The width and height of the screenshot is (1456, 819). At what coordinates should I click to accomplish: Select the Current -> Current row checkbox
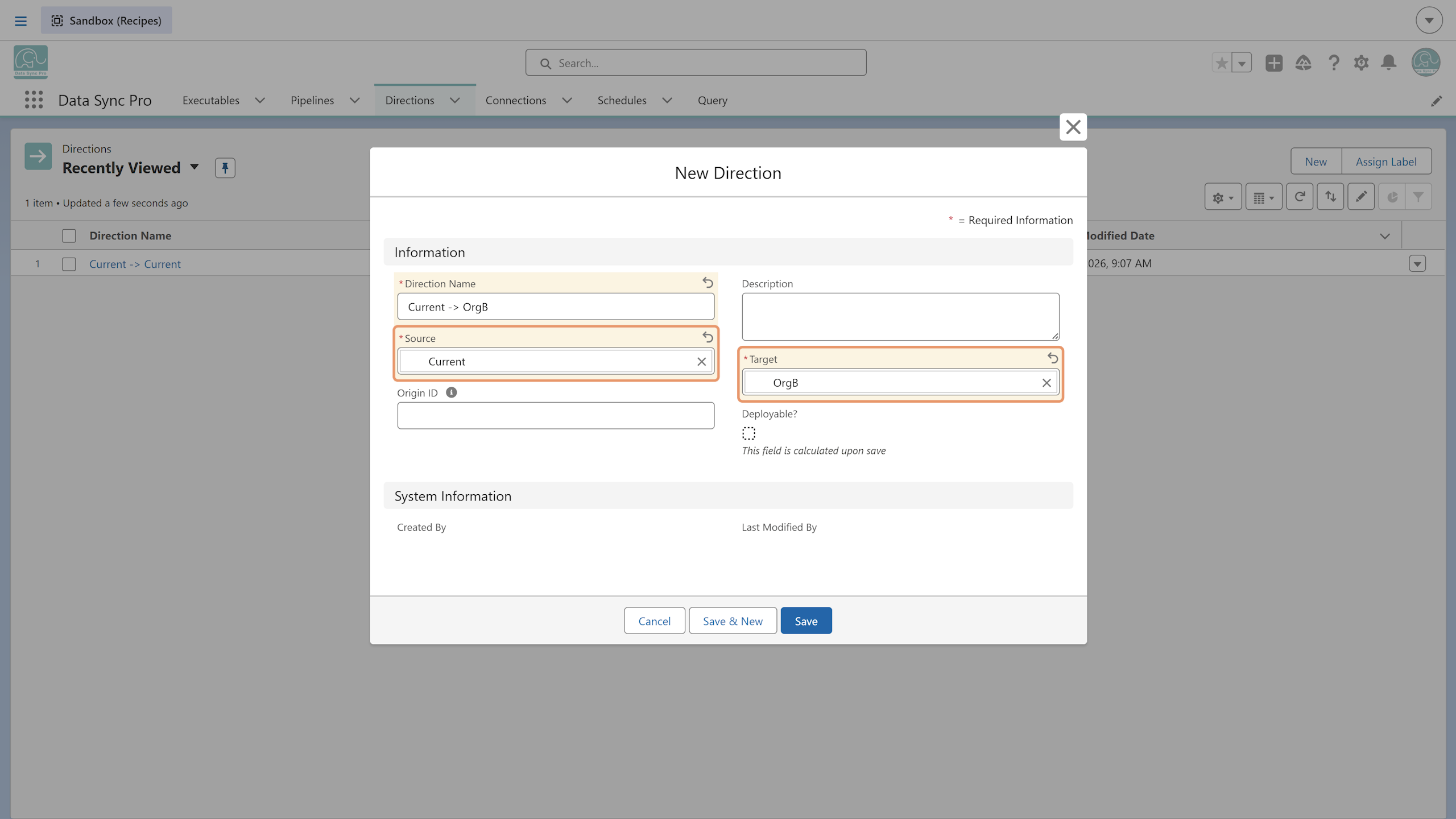point(69,264)
